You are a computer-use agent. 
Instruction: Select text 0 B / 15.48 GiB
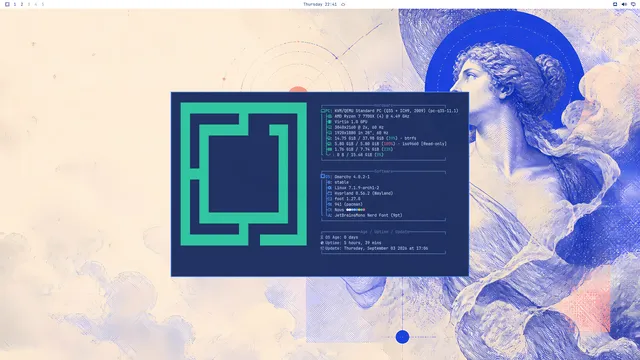click(355, 155)
